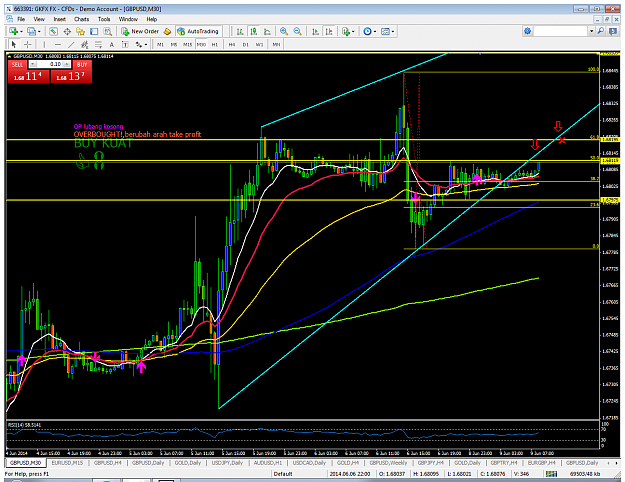Open the New Chart toolbar icon
This screenshot has height=482, width=625.
pos(13,31)
